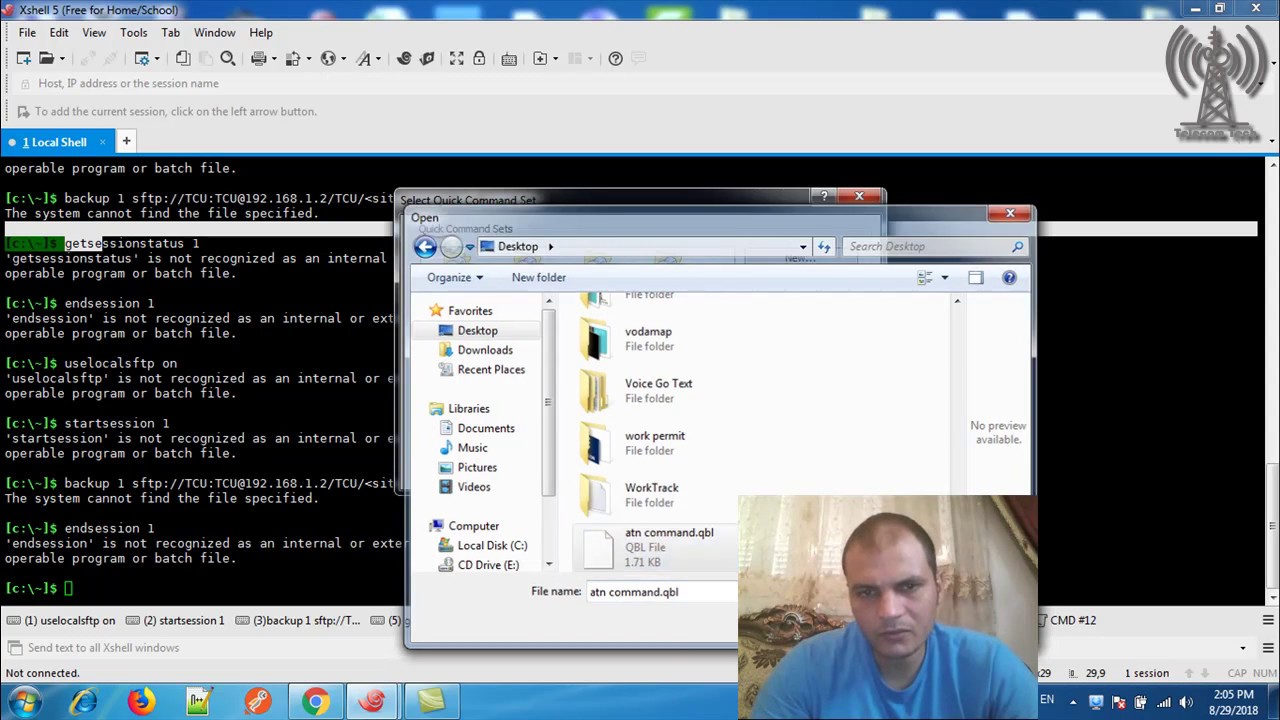1280x720 pixels.
Task: Launch Xagent leaf icon in toolbar
Action: 427,58
